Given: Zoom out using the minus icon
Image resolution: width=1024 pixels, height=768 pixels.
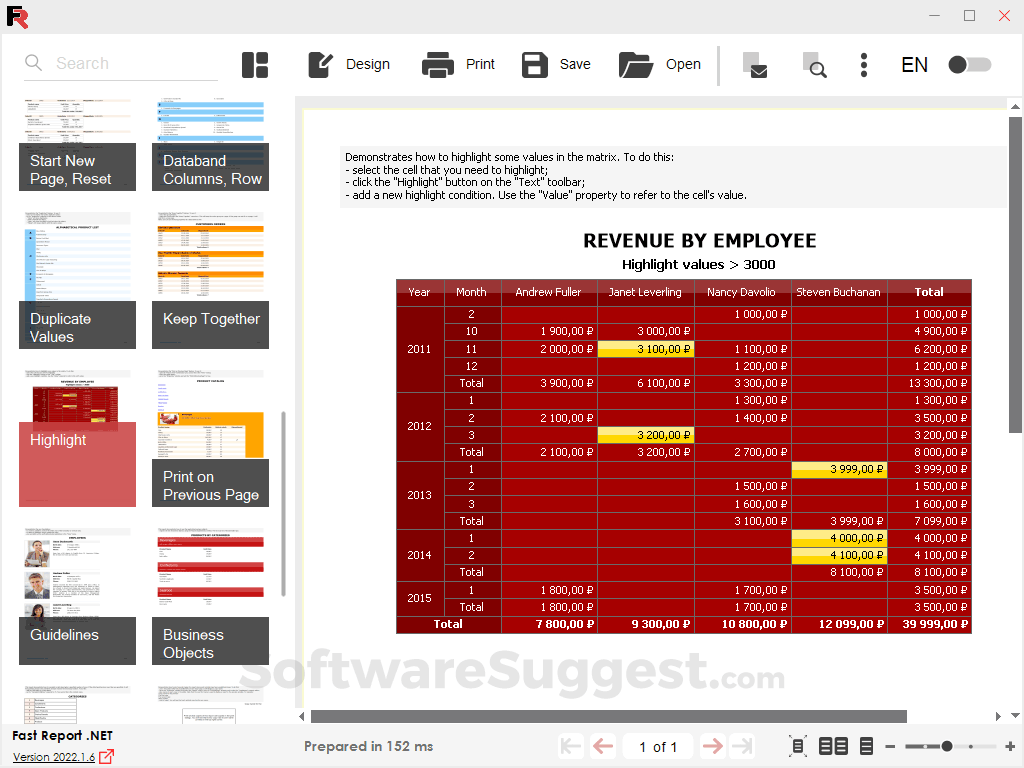Looking at the screenshot, I should pyautogui.click(x=891, y=746).
